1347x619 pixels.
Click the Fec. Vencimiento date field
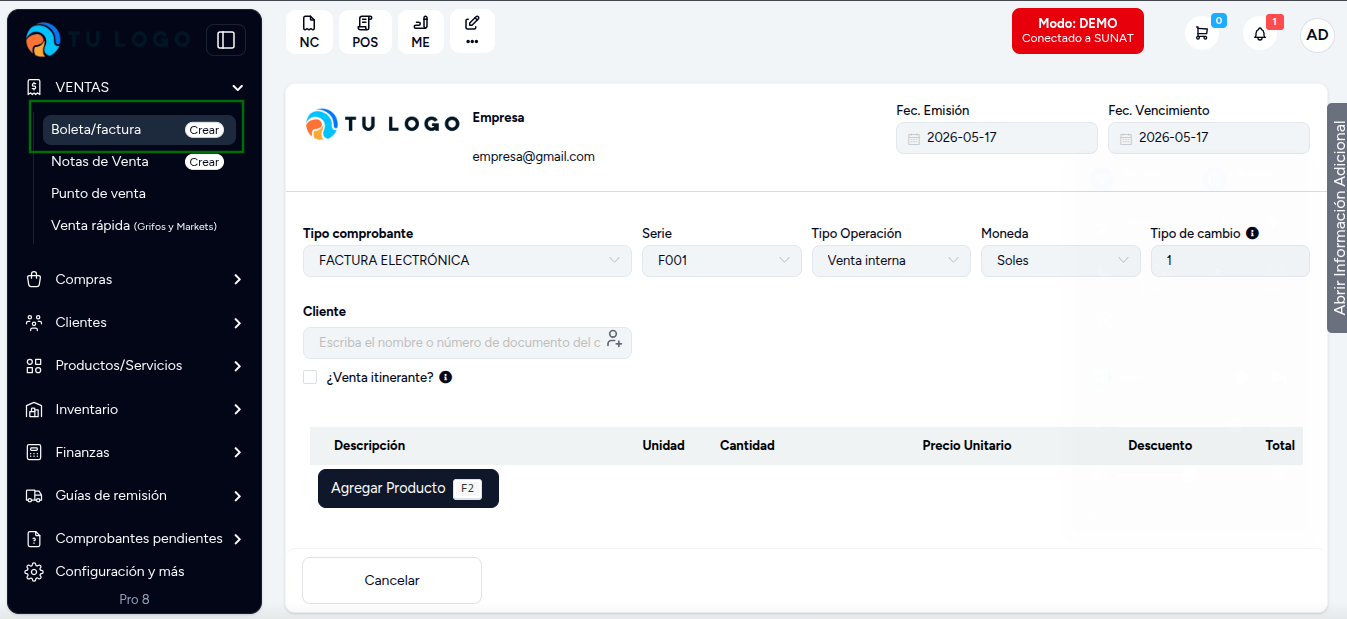tap(1209, 138)
